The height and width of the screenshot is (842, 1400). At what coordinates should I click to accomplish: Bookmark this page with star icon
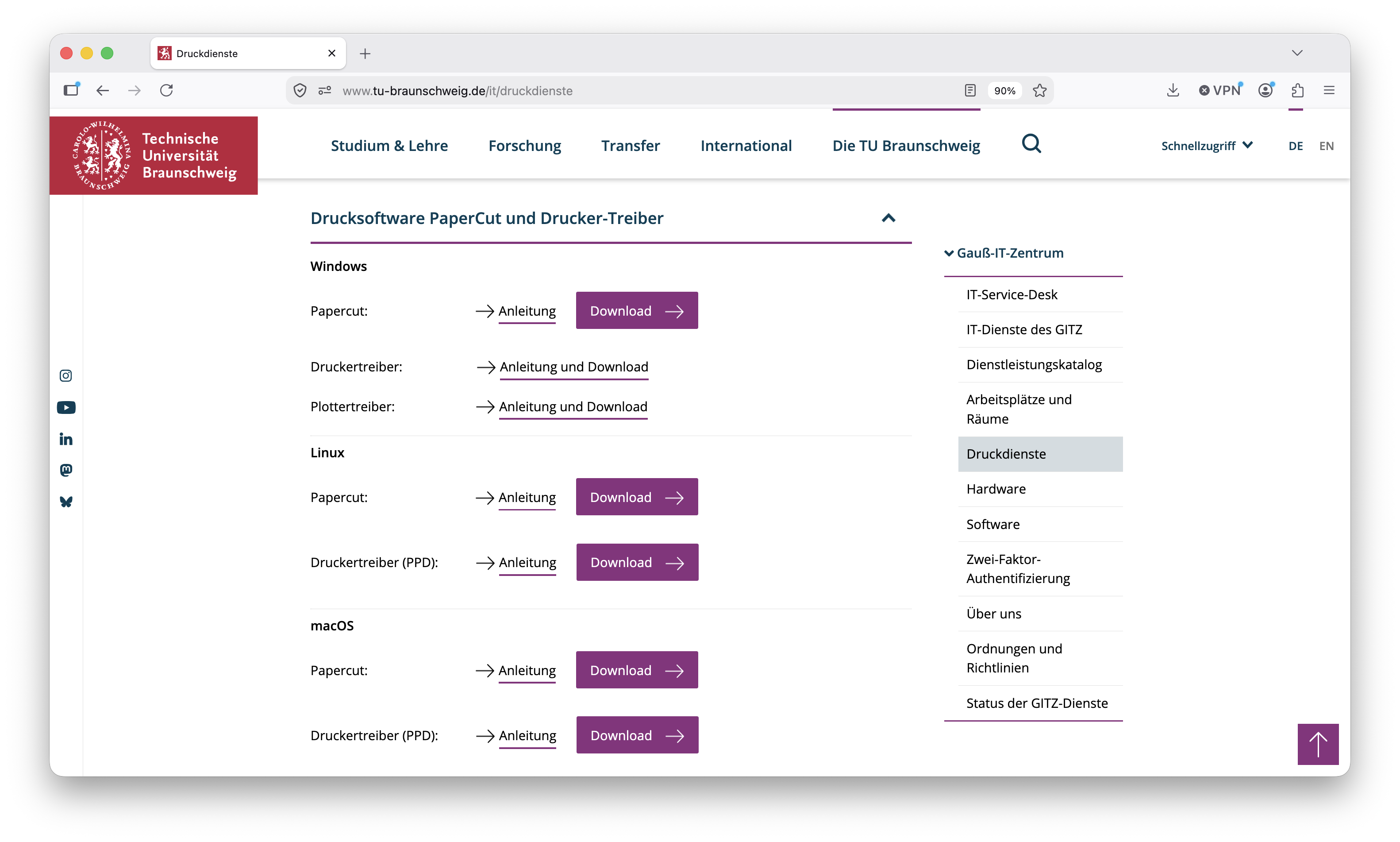pos(1039,90)
